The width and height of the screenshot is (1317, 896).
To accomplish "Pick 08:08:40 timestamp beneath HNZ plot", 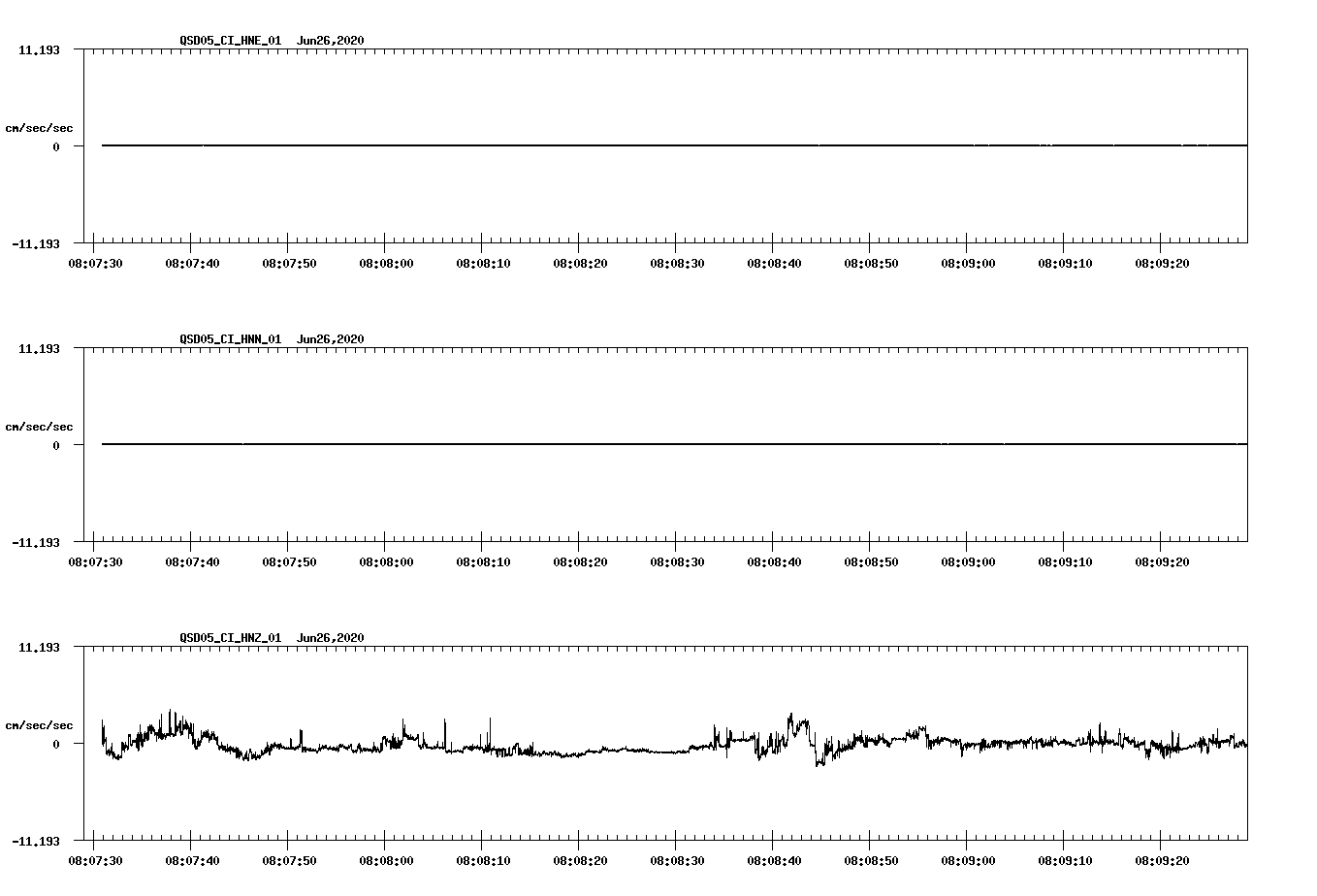I will (774, 860).
